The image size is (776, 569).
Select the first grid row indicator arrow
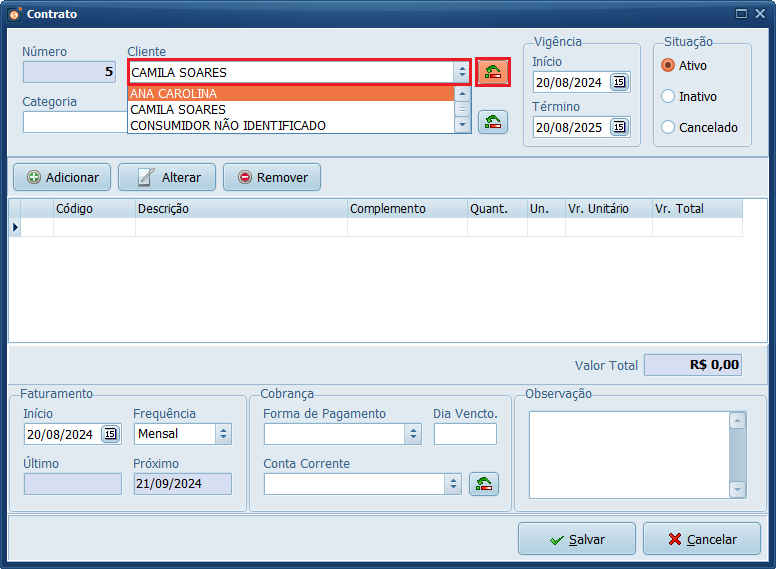15,227
